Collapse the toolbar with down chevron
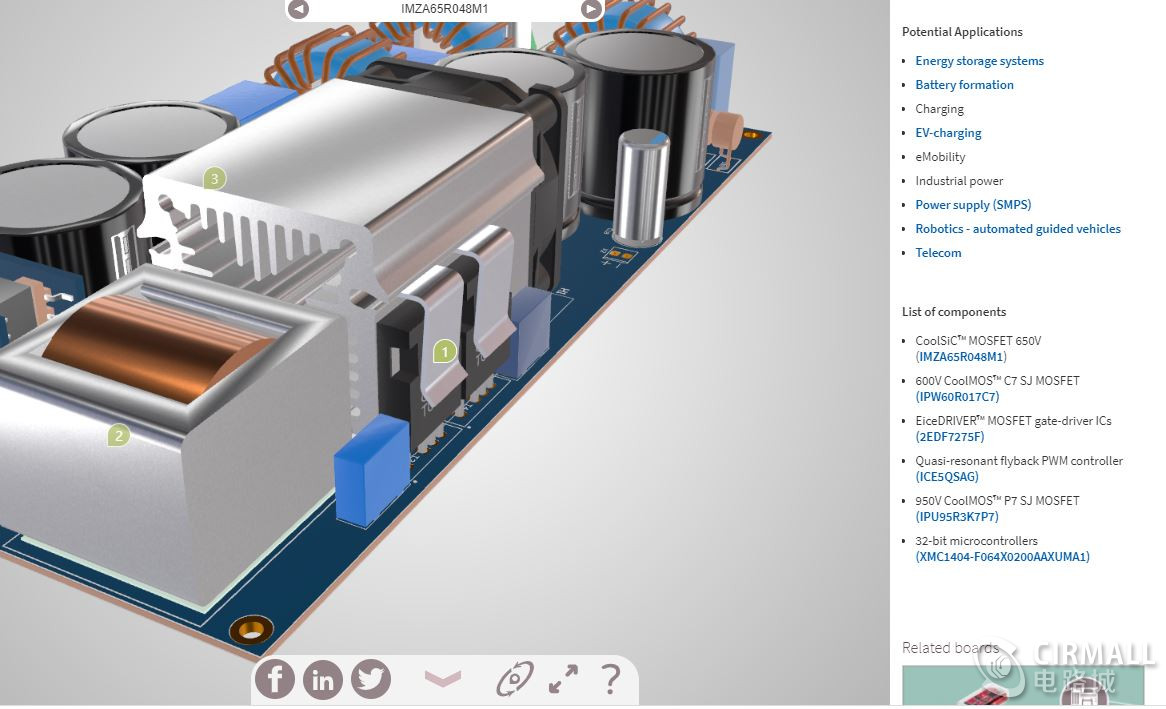 443,679
